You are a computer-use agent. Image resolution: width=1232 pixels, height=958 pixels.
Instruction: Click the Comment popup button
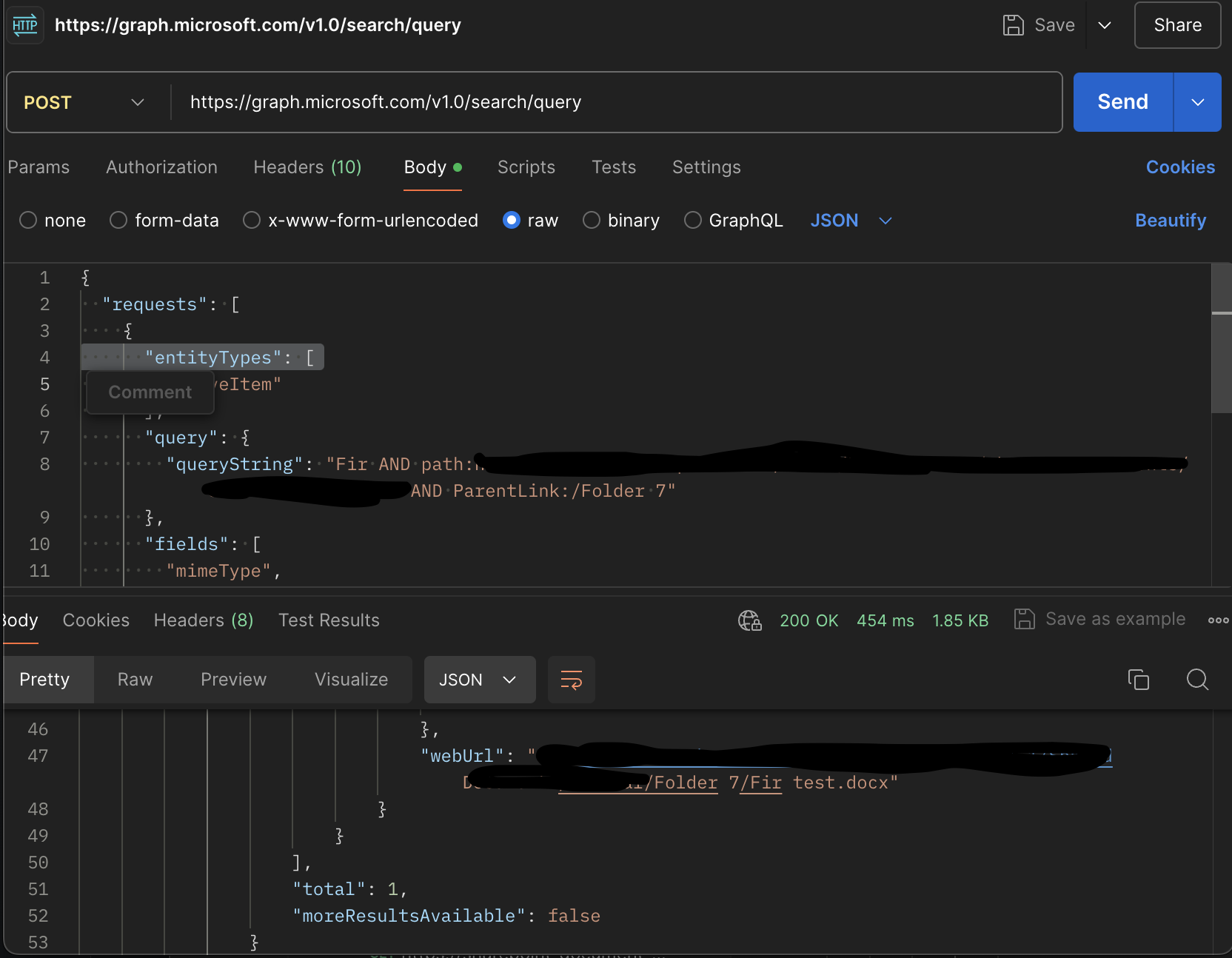pos(150,392)
